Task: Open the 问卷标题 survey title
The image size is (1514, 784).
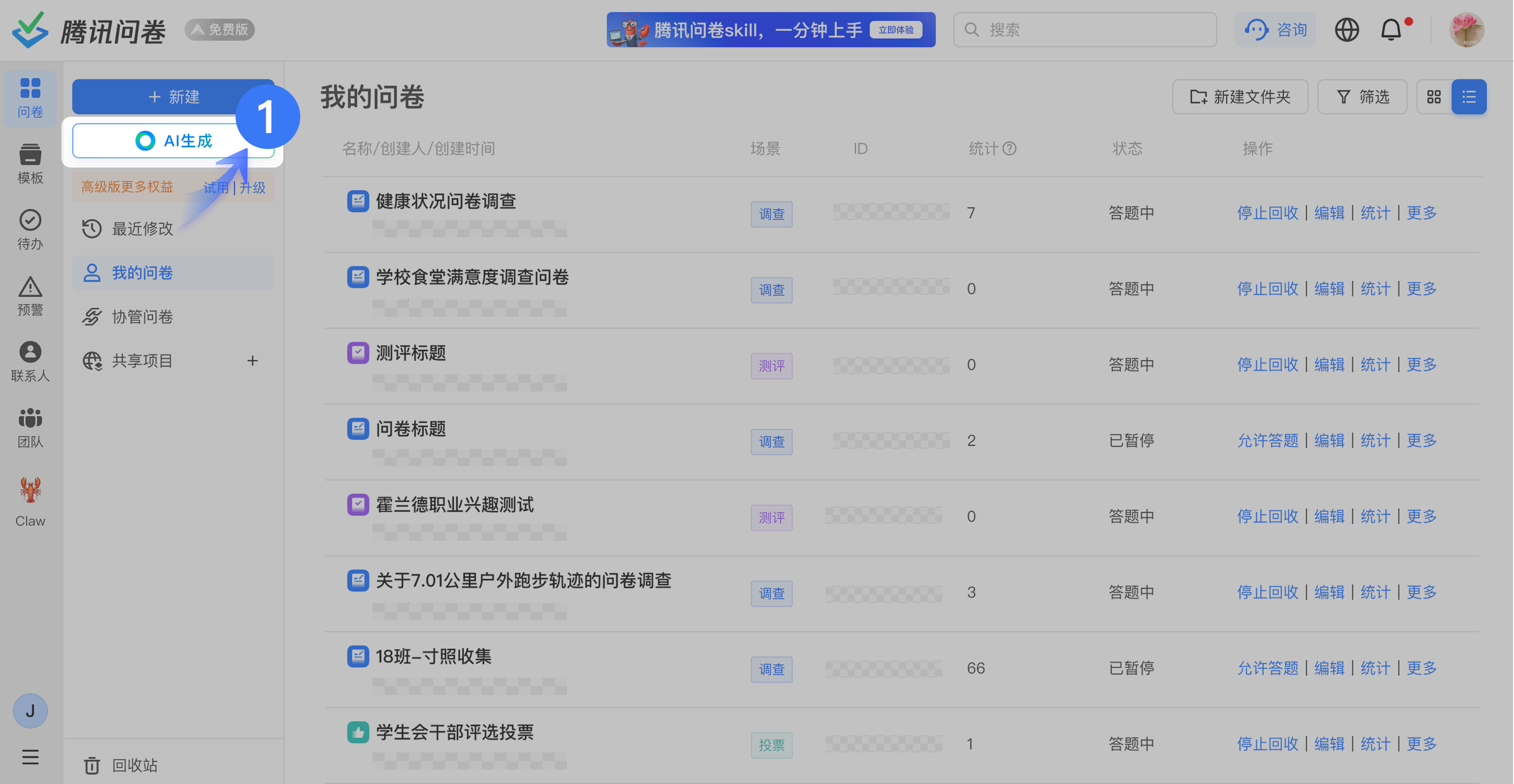Action: (411, 429)
